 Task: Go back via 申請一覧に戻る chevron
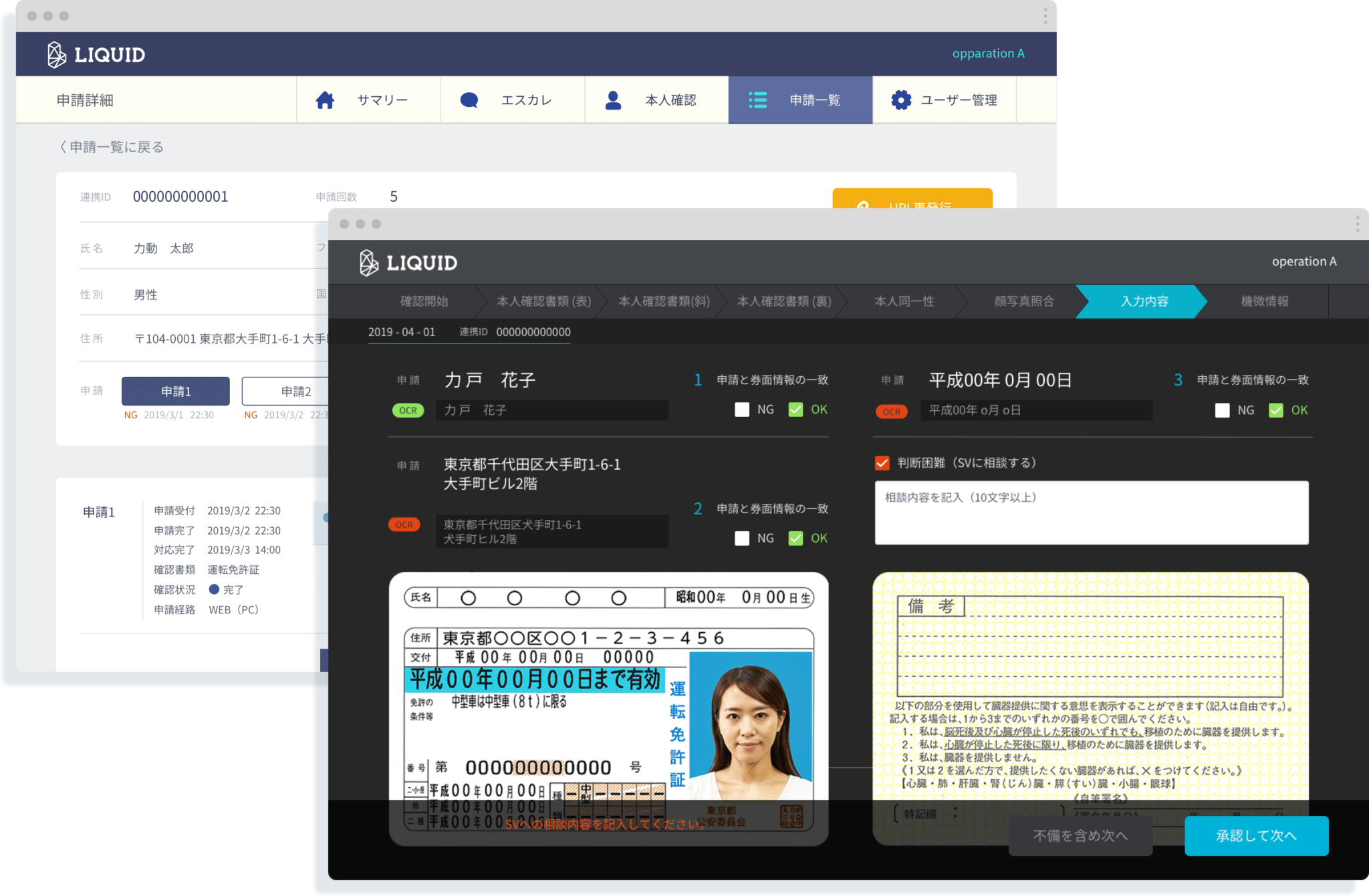pos(64,147)
